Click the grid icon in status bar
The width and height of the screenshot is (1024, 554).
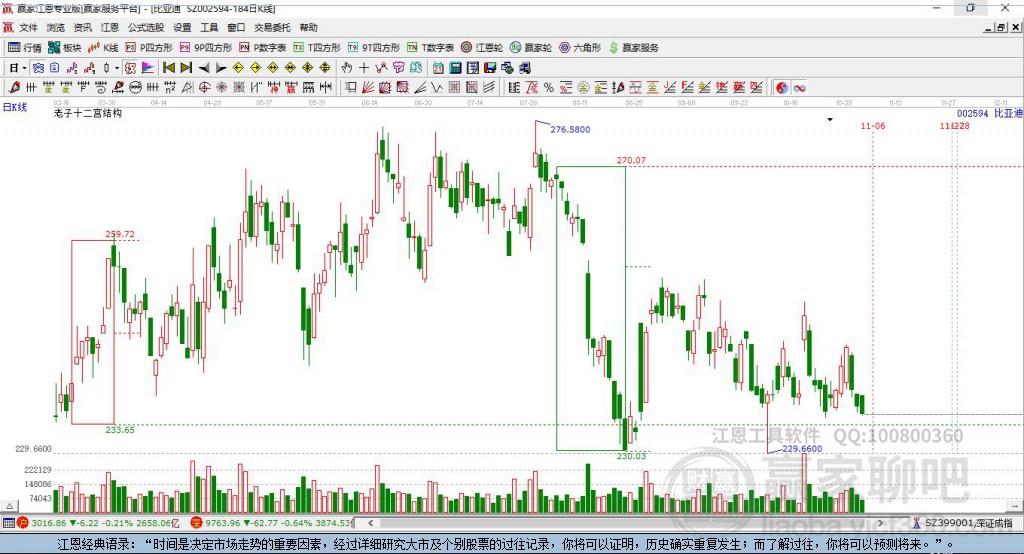click(8, 523)
